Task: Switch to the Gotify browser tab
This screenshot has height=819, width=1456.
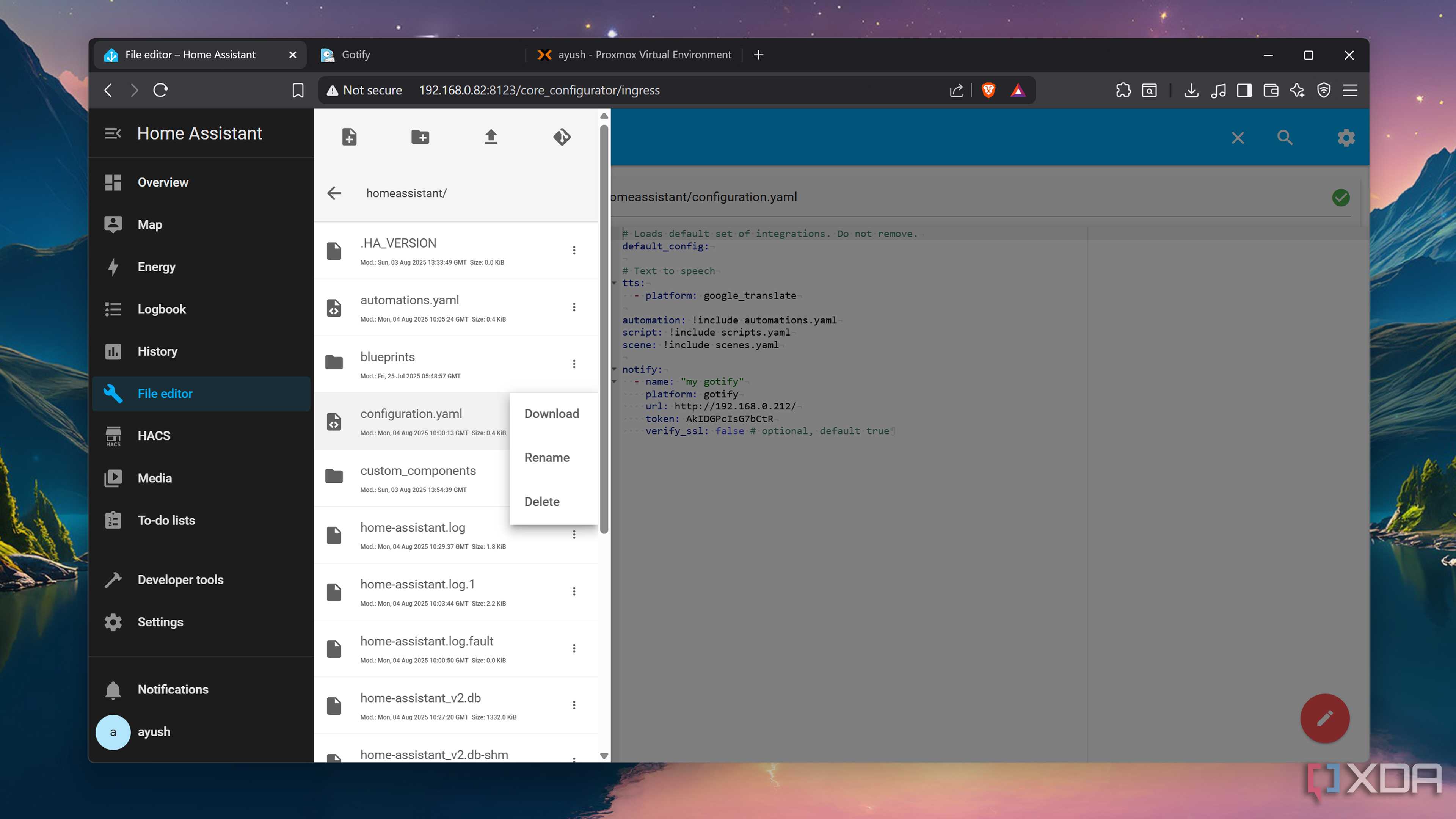Action: (x=418, y=55)
